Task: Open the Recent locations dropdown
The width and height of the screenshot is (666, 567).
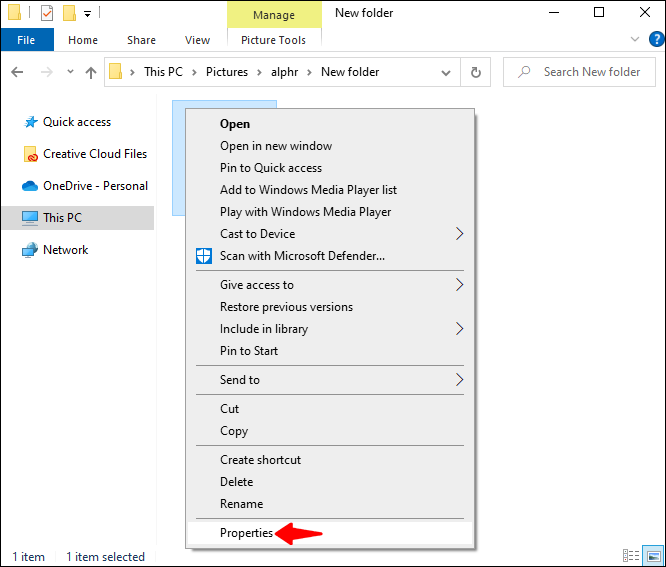Action: click(70, 72)
